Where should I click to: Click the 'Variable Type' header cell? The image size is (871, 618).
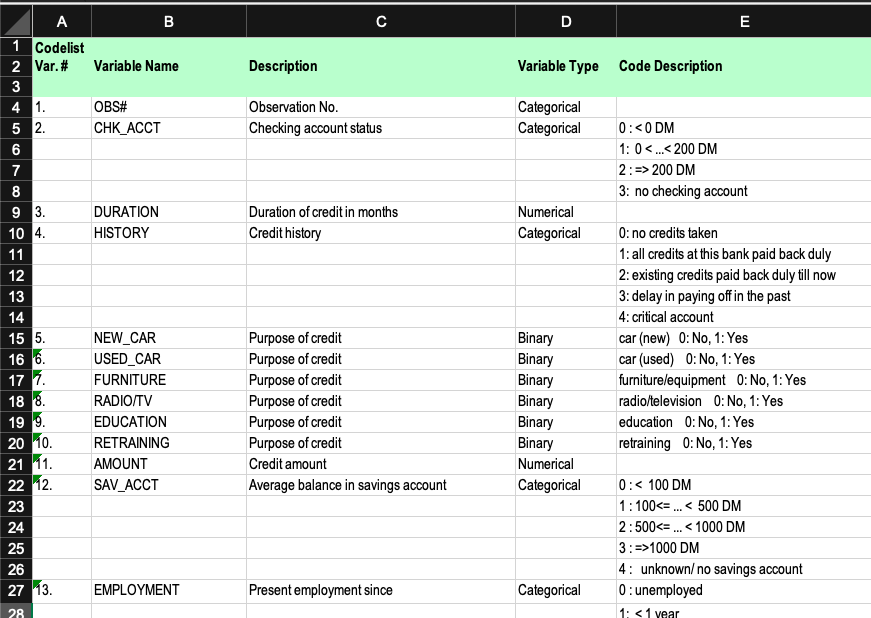tap(565, 66)
